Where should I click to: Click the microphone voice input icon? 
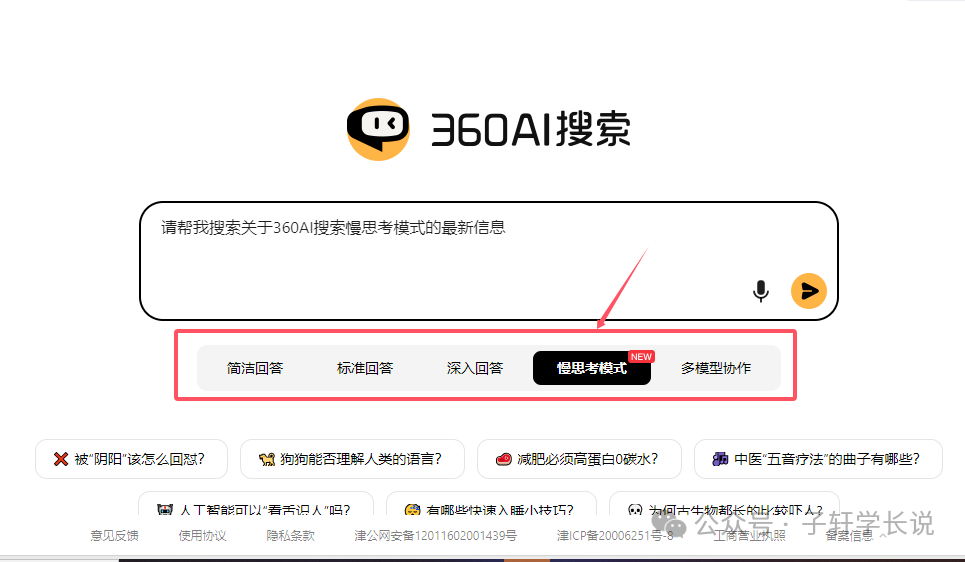761,291
